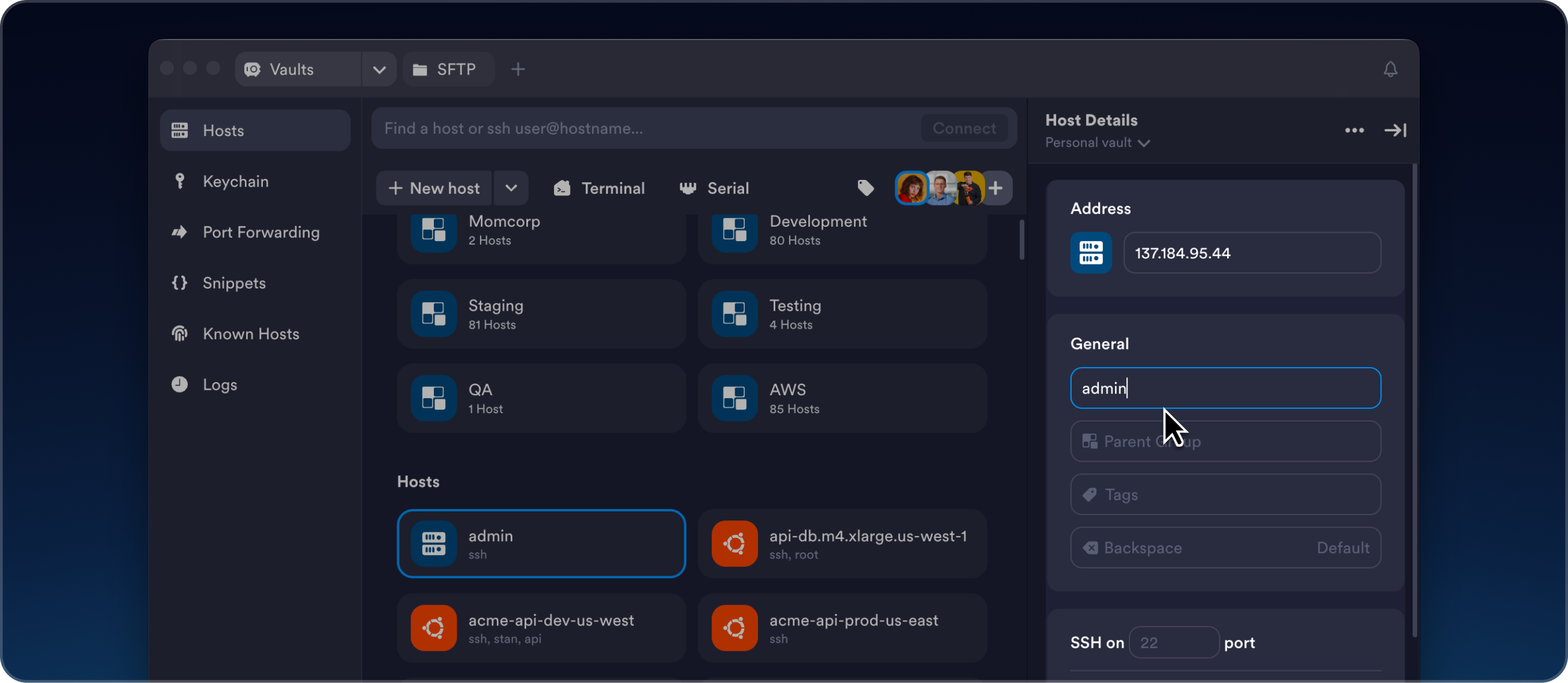The image size is (1568, 683).
Task: Click the Serial button
Action: [x=714, y=188]
